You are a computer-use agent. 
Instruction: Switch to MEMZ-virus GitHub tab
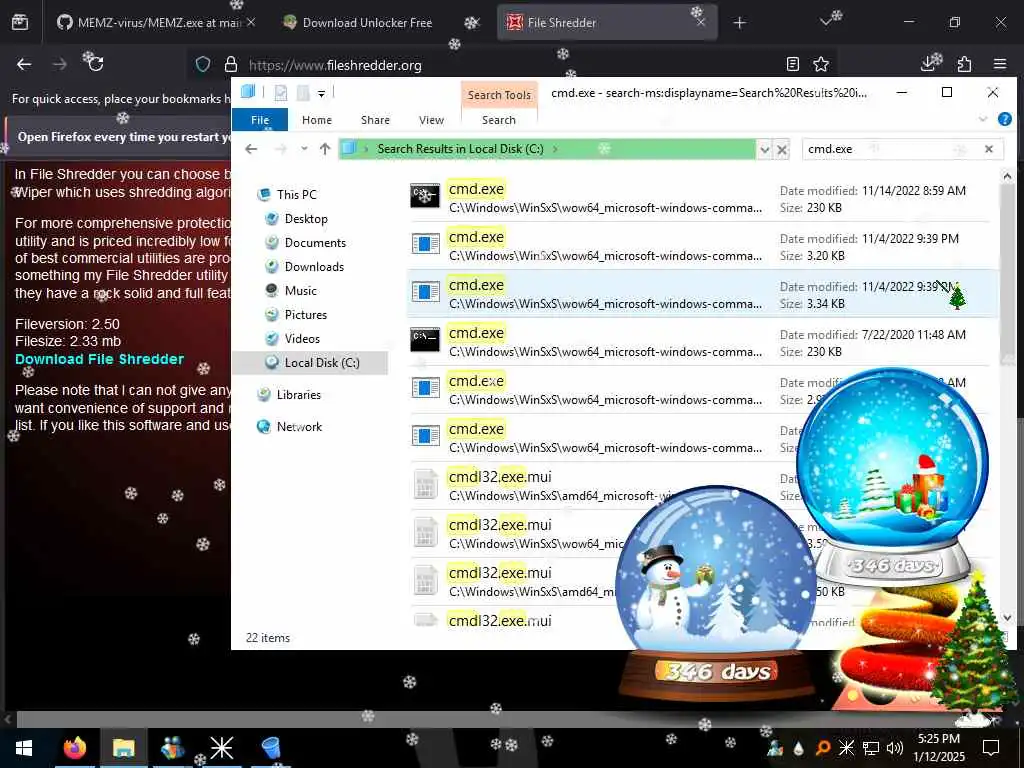point(150,22)
